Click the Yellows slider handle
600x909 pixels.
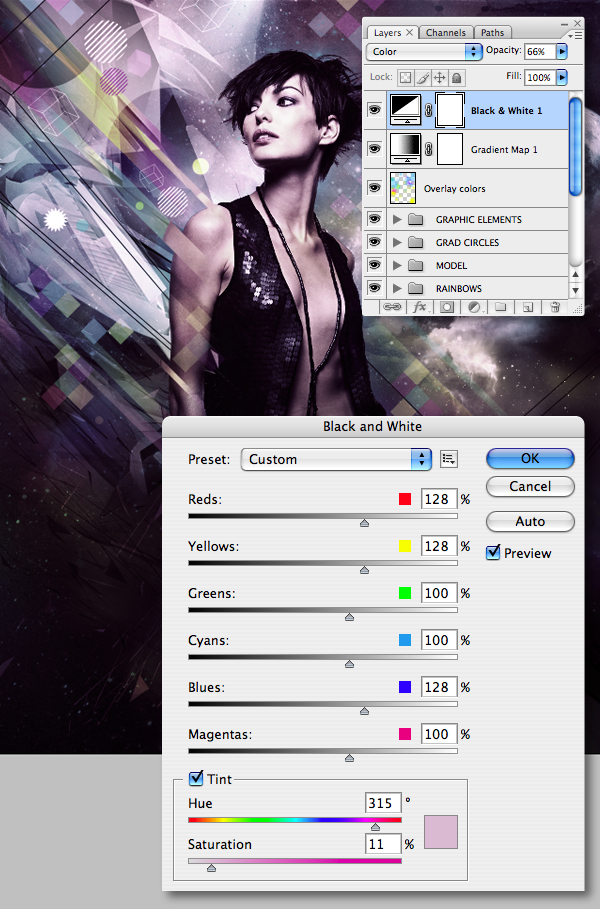tap(364, 570)
